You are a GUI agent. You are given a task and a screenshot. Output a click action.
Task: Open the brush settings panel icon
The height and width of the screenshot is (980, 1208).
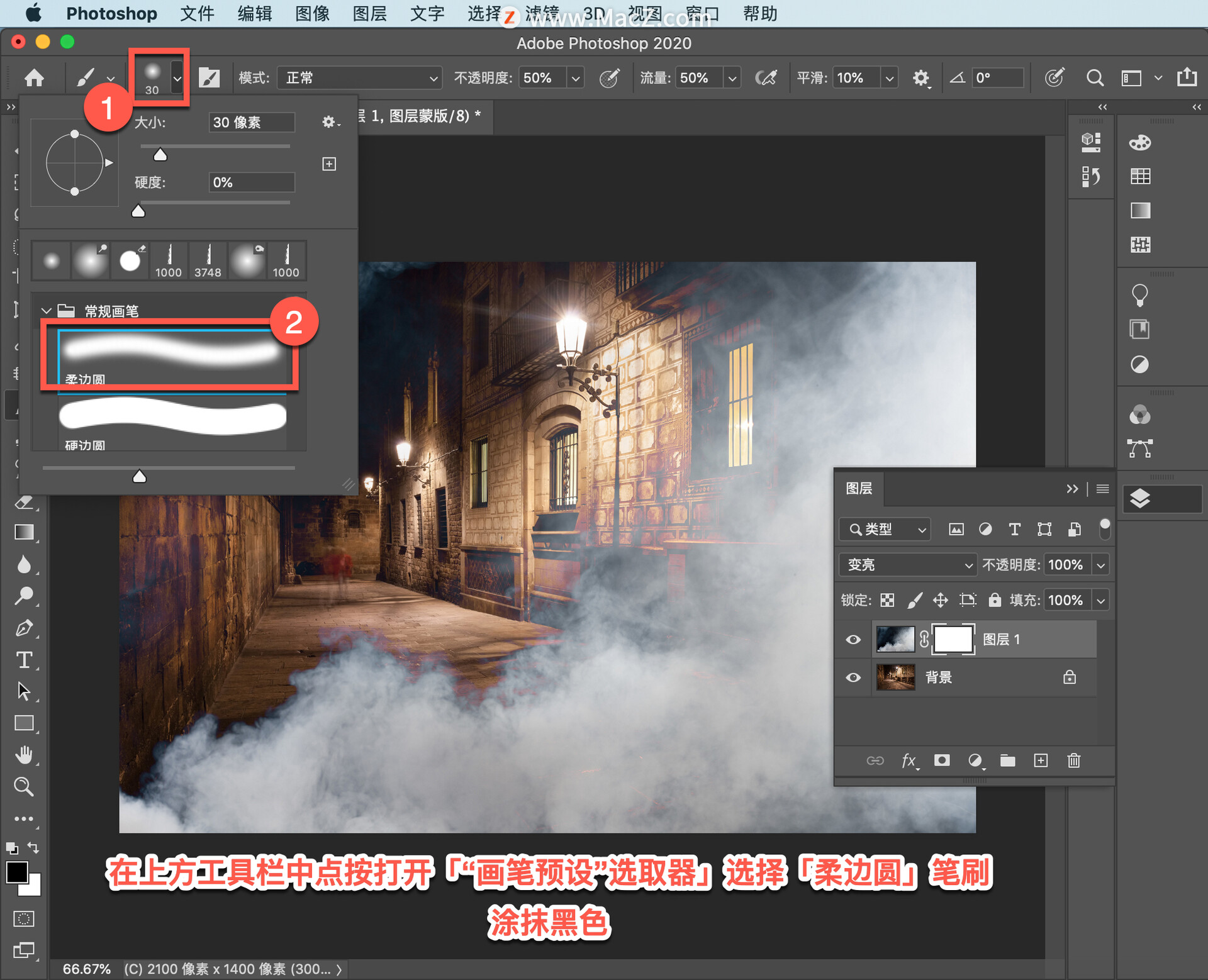209,78
